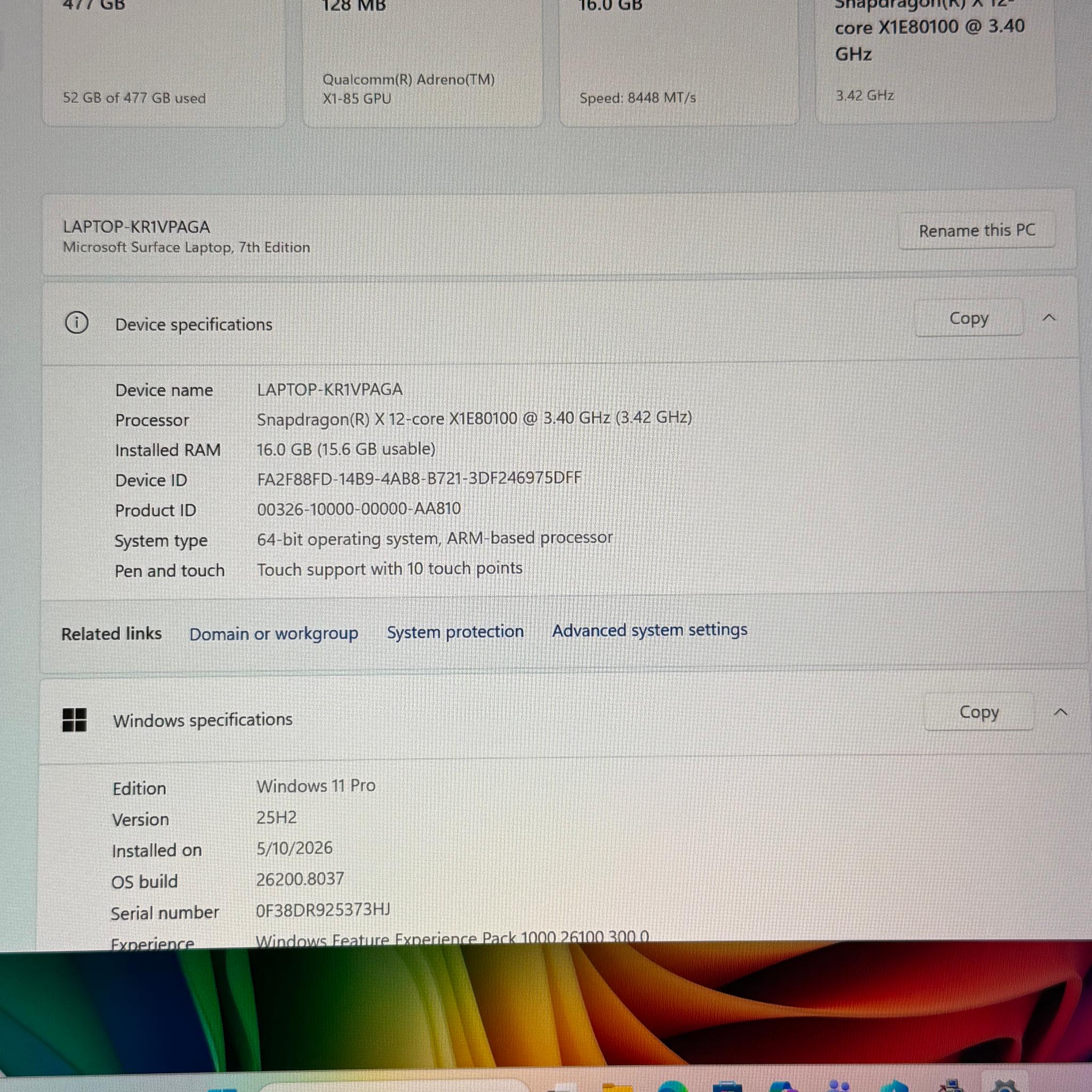Click the Installed RAM label

[x=168, y=450]
